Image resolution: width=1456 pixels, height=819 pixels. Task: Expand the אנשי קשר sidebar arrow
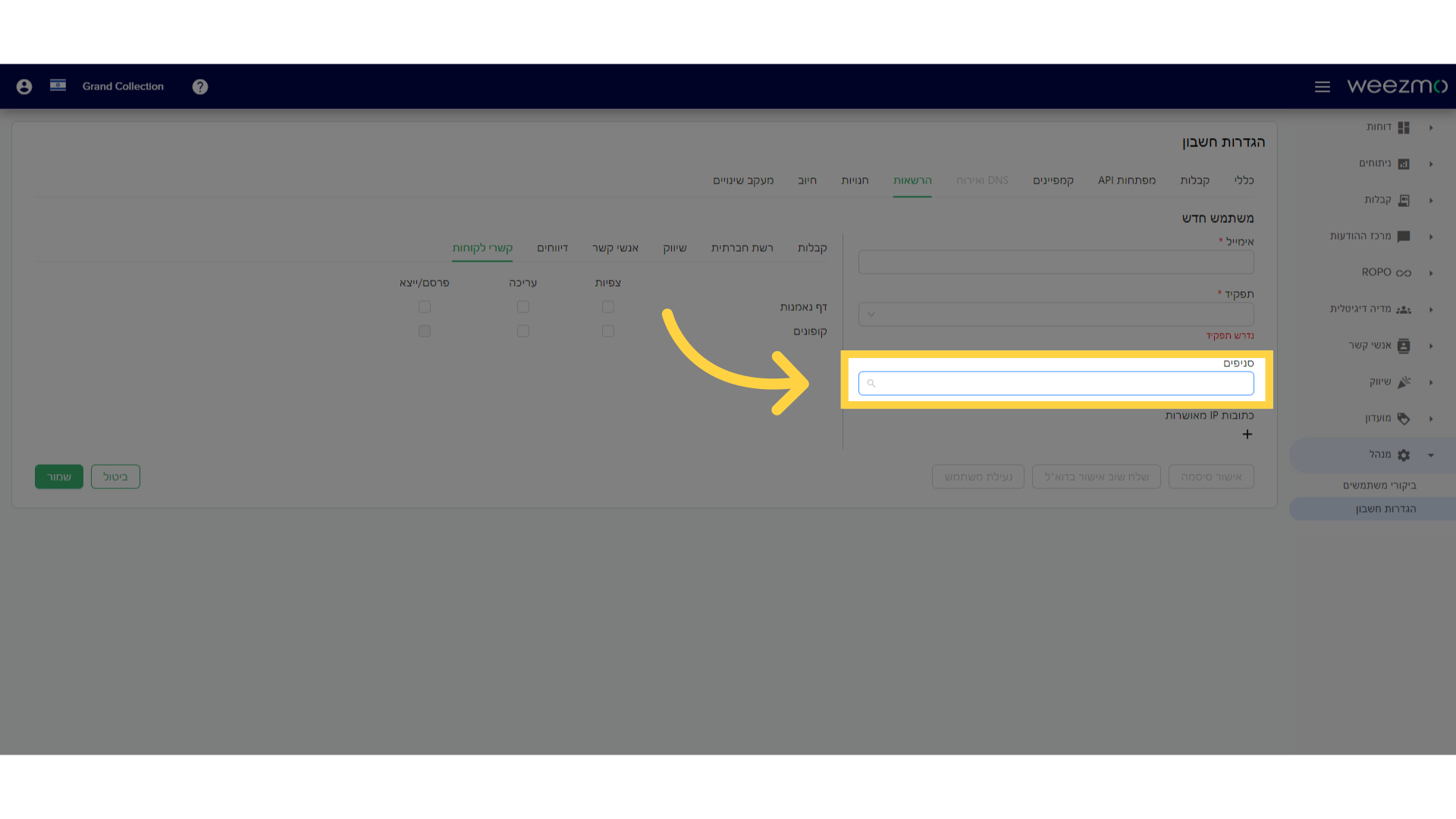point(1431,346)
